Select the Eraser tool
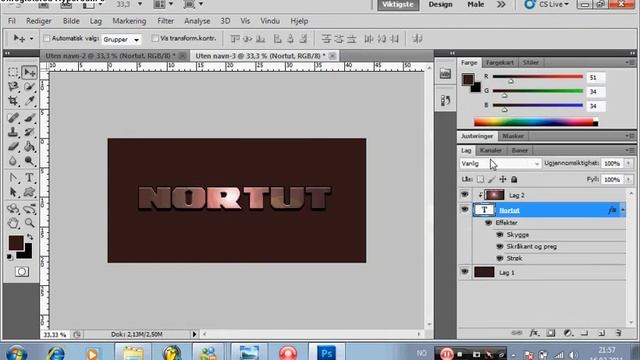This screenshot has width=640, height=360. tap(13, 147)
